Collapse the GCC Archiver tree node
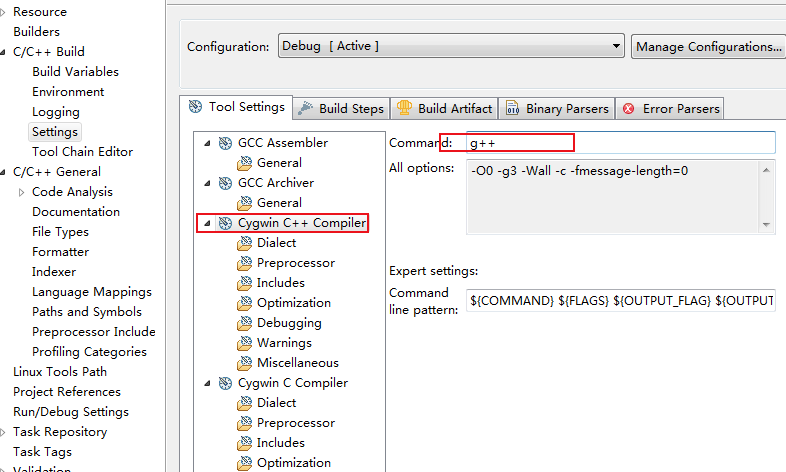The height and width of the screenshot is (472, 786). point(207,183)
